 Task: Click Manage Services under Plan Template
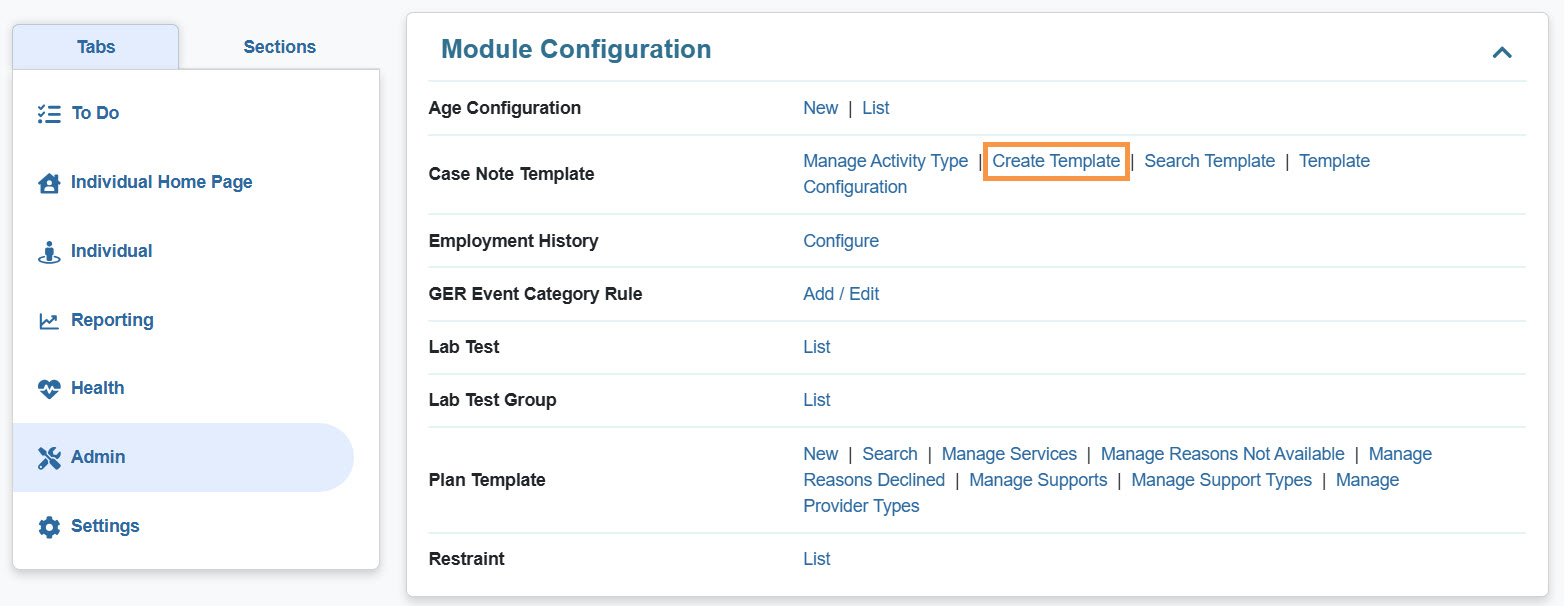[x=1008, y=454]
